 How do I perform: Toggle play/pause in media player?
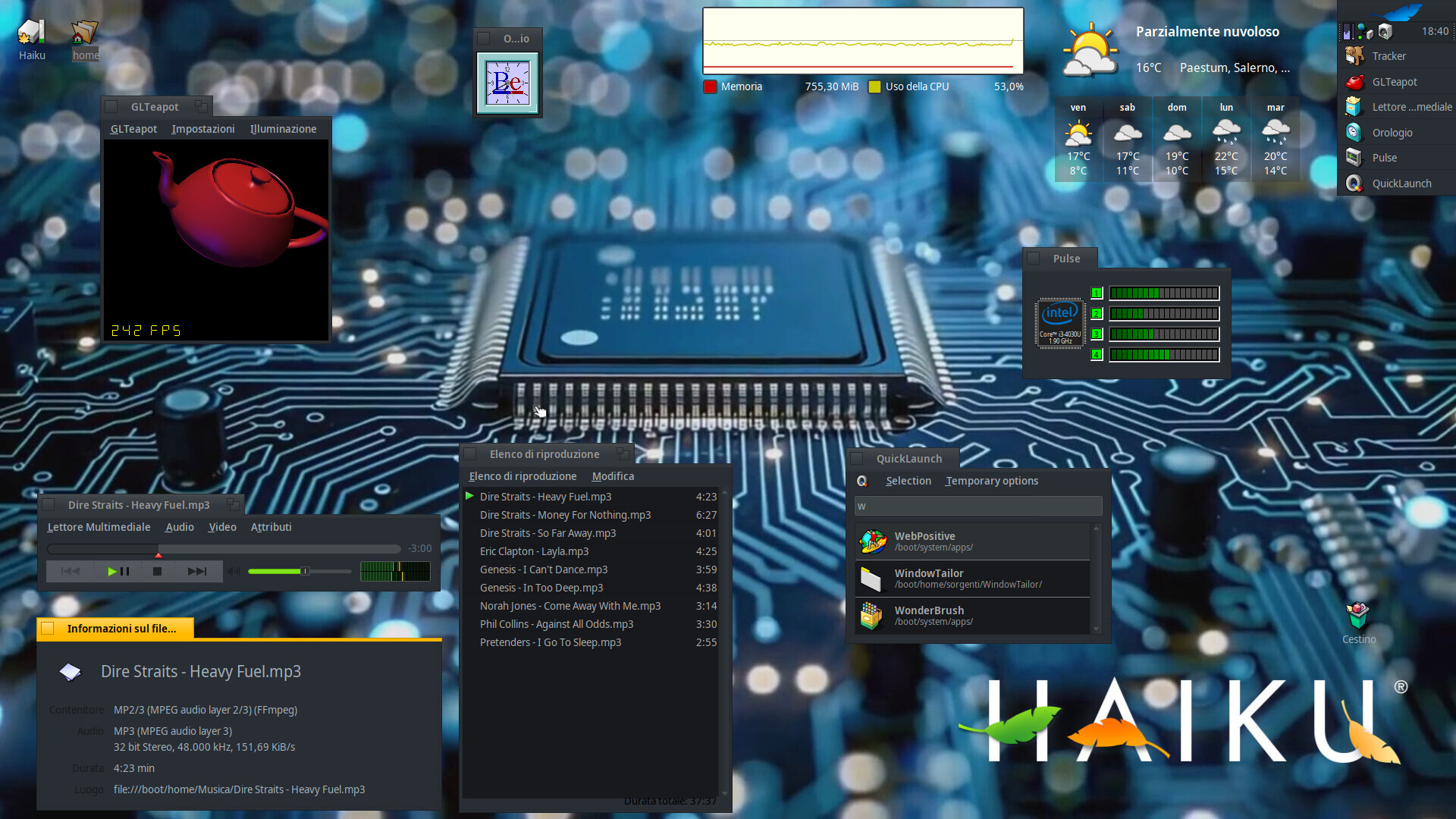pos(118,571)
